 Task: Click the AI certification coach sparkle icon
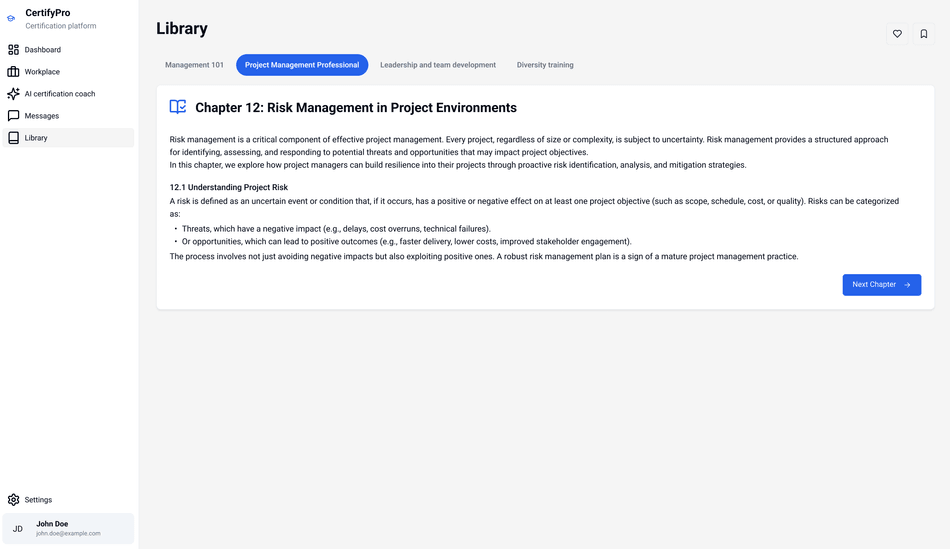(13, 94)
